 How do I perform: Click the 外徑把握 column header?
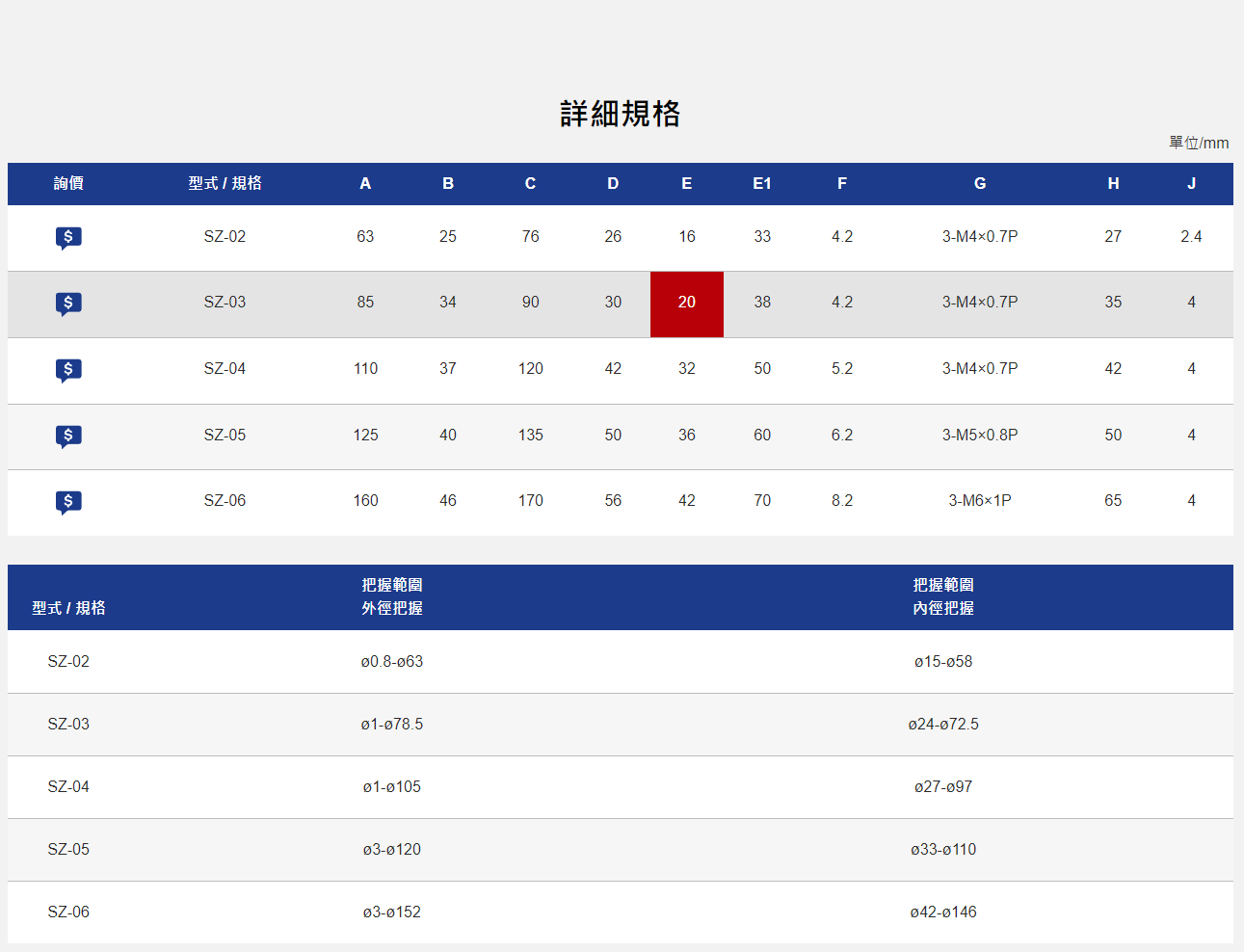[x=392, y=597]
